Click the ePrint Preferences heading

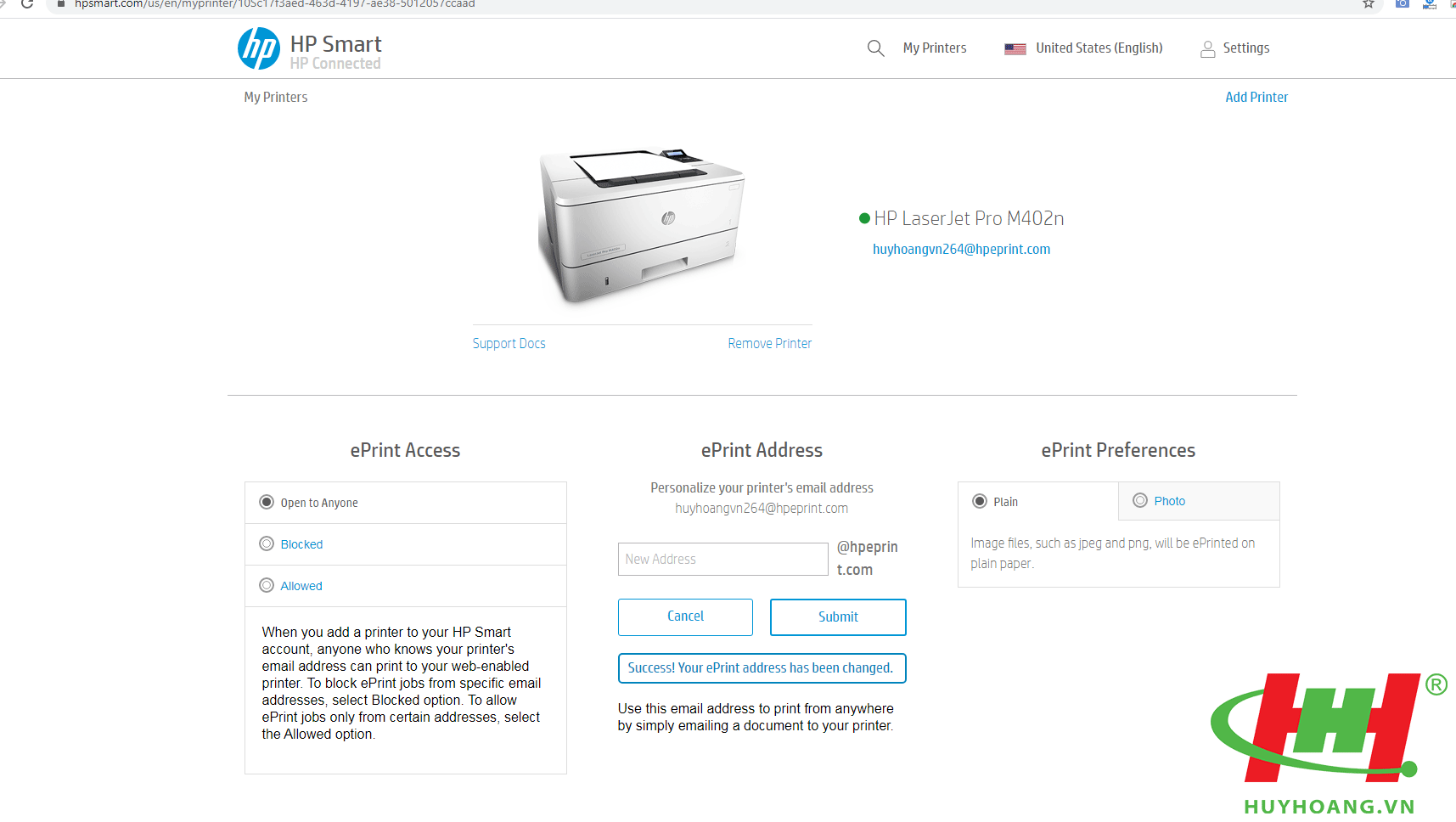pyautogui.click(x=1118, y=450)
